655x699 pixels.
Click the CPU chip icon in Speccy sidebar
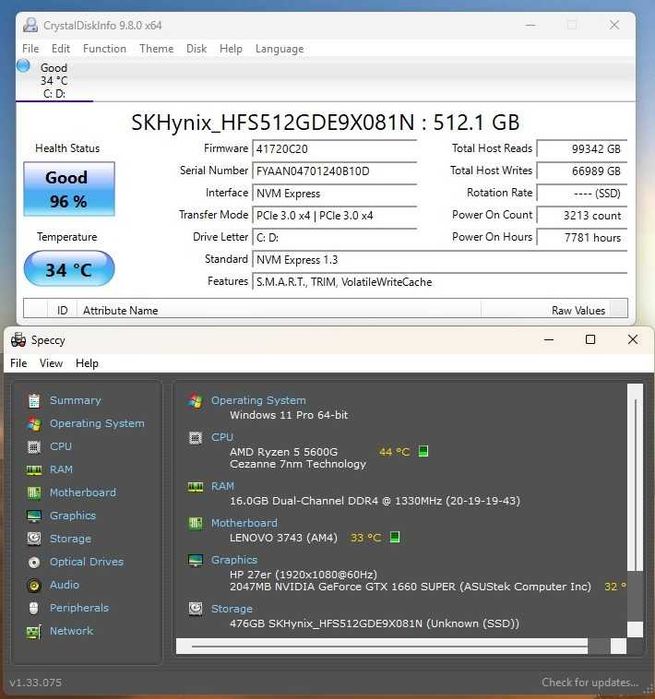[34, 447]
